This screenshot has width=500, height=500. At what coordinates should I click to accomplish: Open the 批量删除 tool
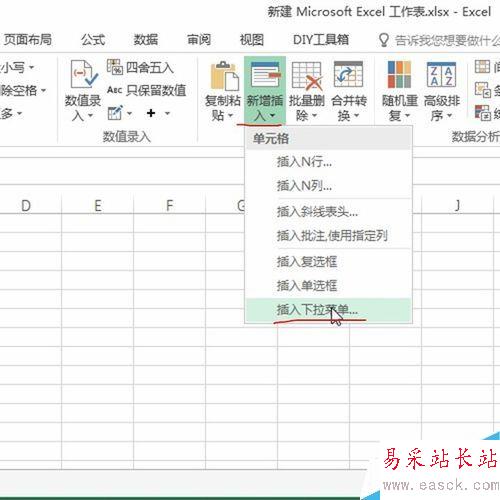[x=307, y=92]
